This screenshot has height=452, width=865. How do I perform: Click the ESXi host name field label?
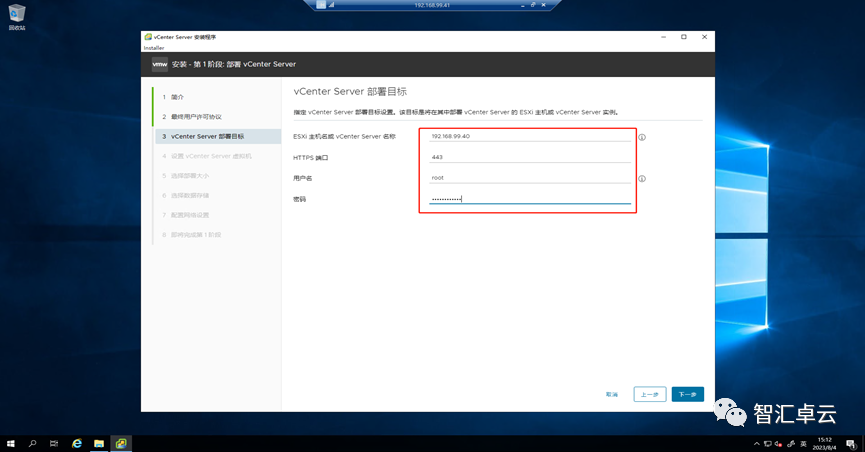click(344, 136)
